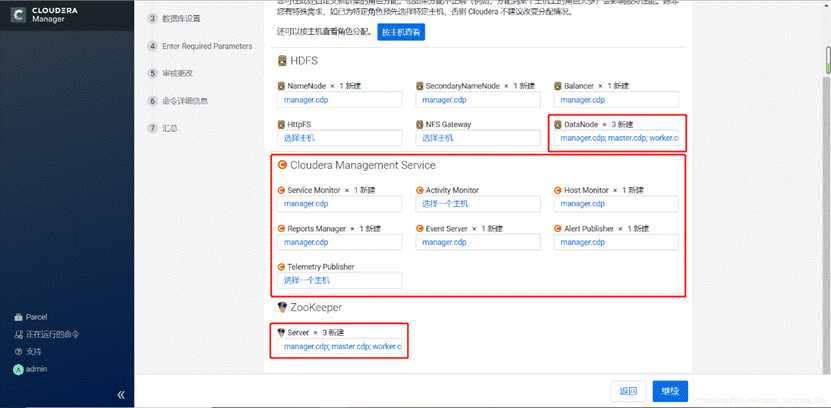
Task: Open the running commands sidebar entry
Action: click(x=46, y=334)
